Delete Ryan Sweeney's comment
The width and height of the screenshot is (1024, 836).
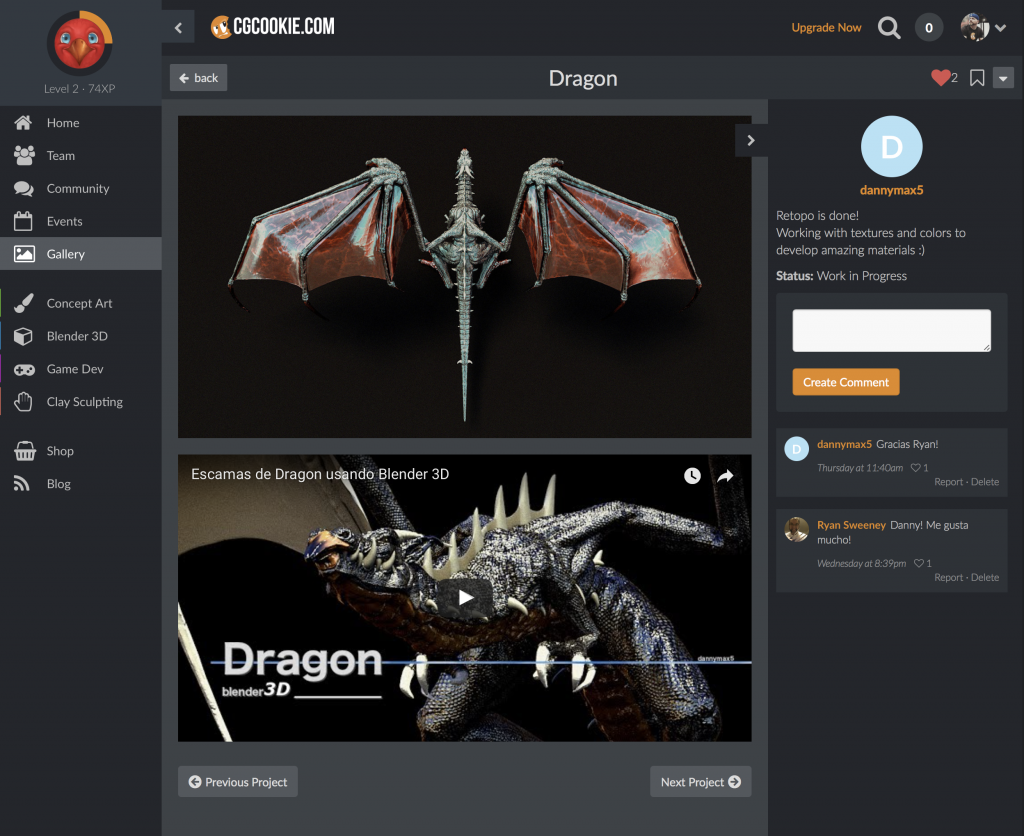tap(985, 577)
